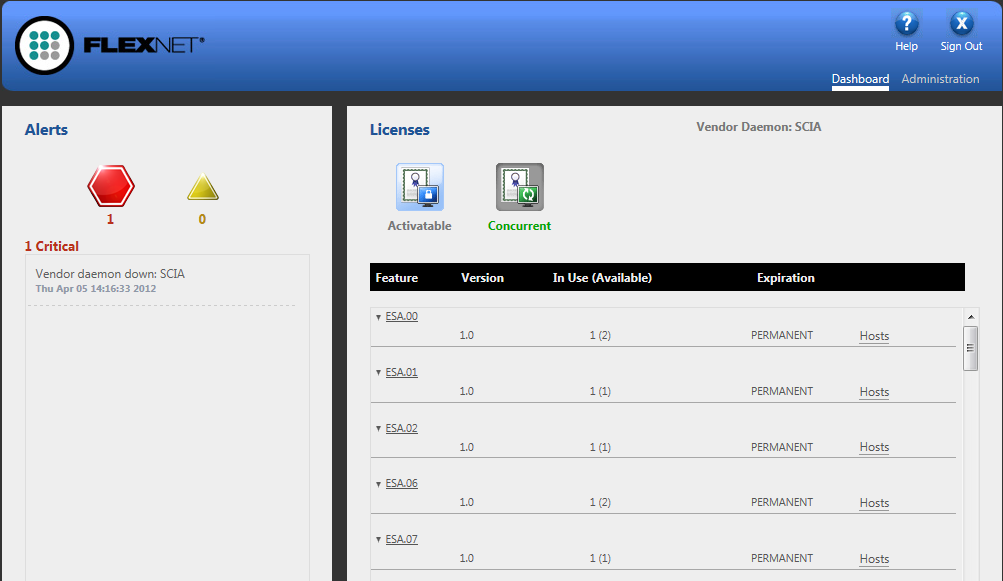Open the ESA.06 feature link
Viewport: 1003px width, 581px height.
tap(402, 483)
